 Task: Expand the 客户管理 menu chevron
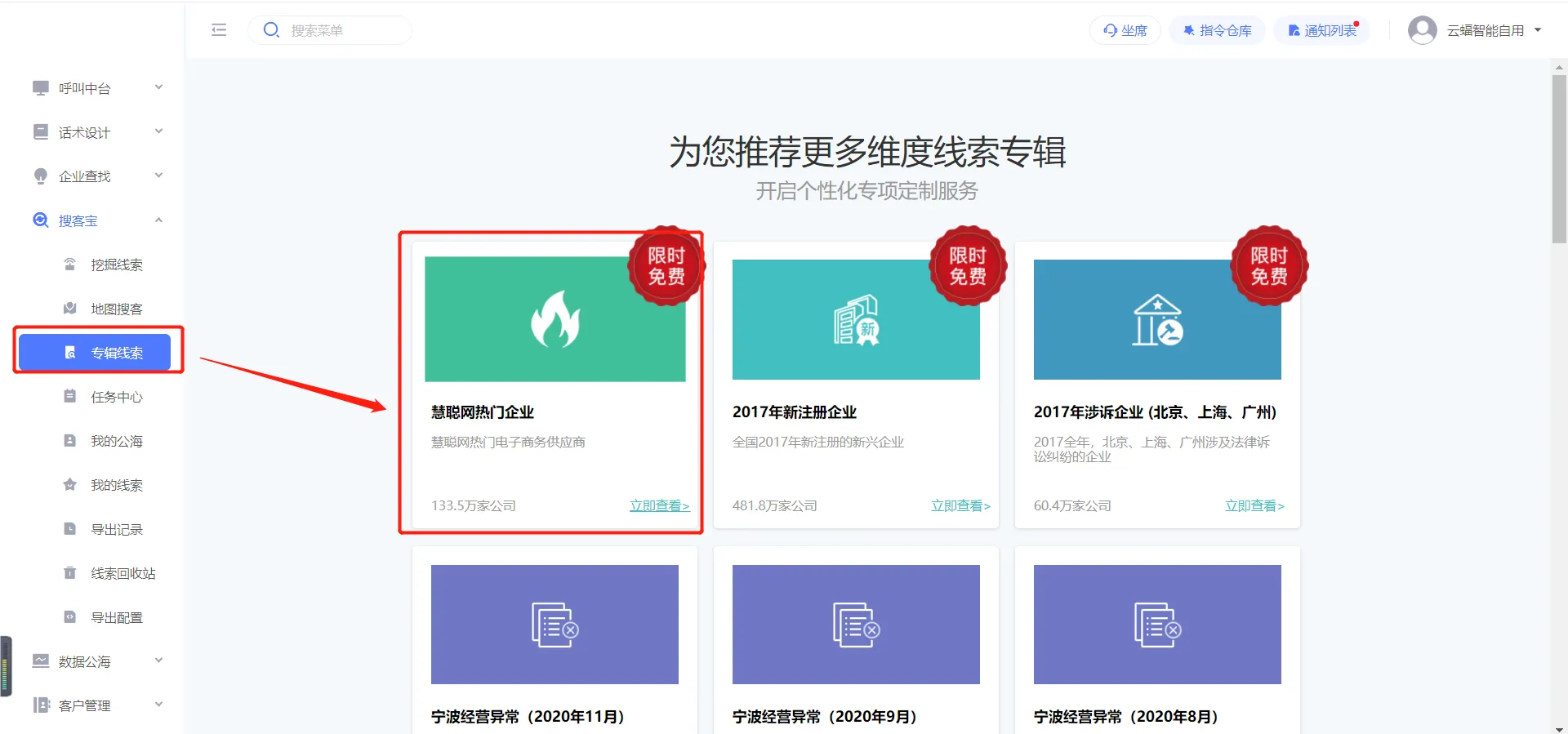pos(159,705)
